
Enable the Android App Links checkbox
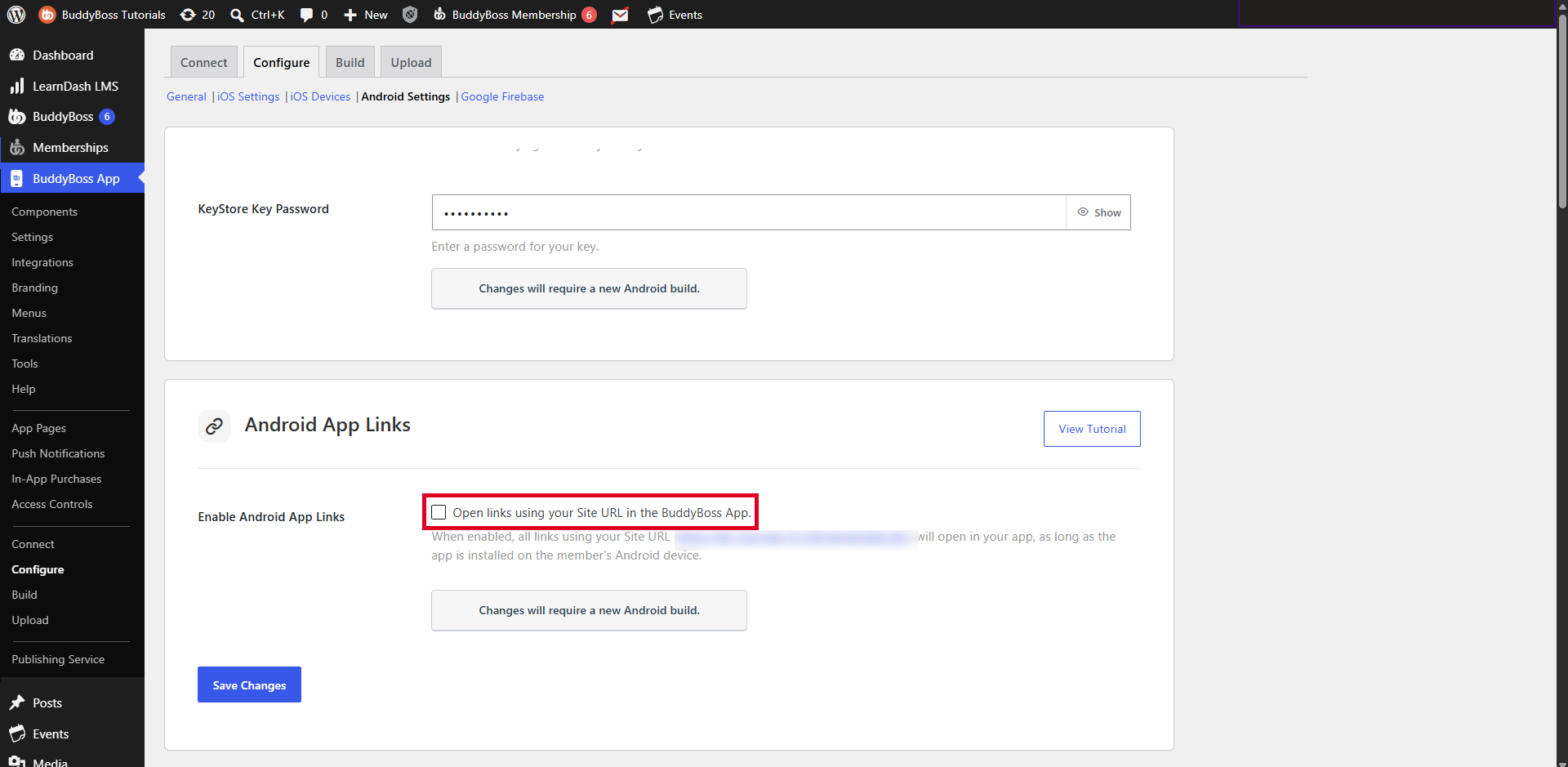click(x=439, y=512)
